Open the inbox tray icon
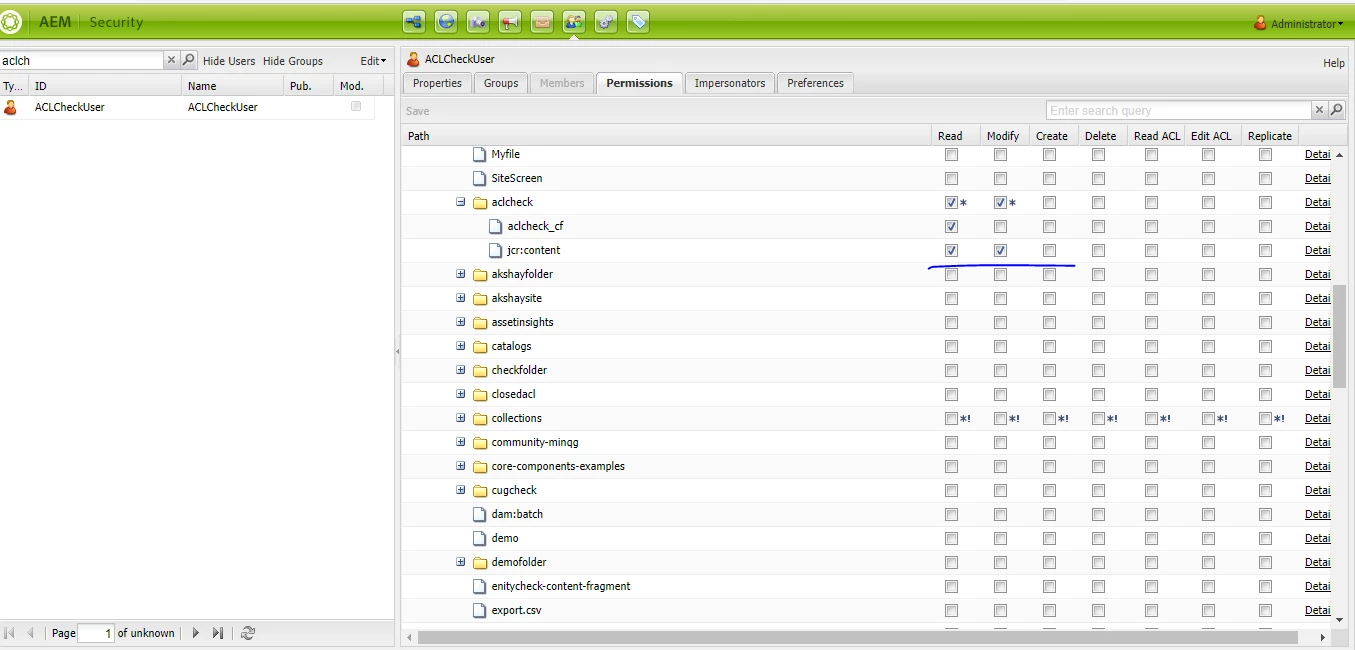The width and height of the screenshot is (1355, 650). [542, 21]
